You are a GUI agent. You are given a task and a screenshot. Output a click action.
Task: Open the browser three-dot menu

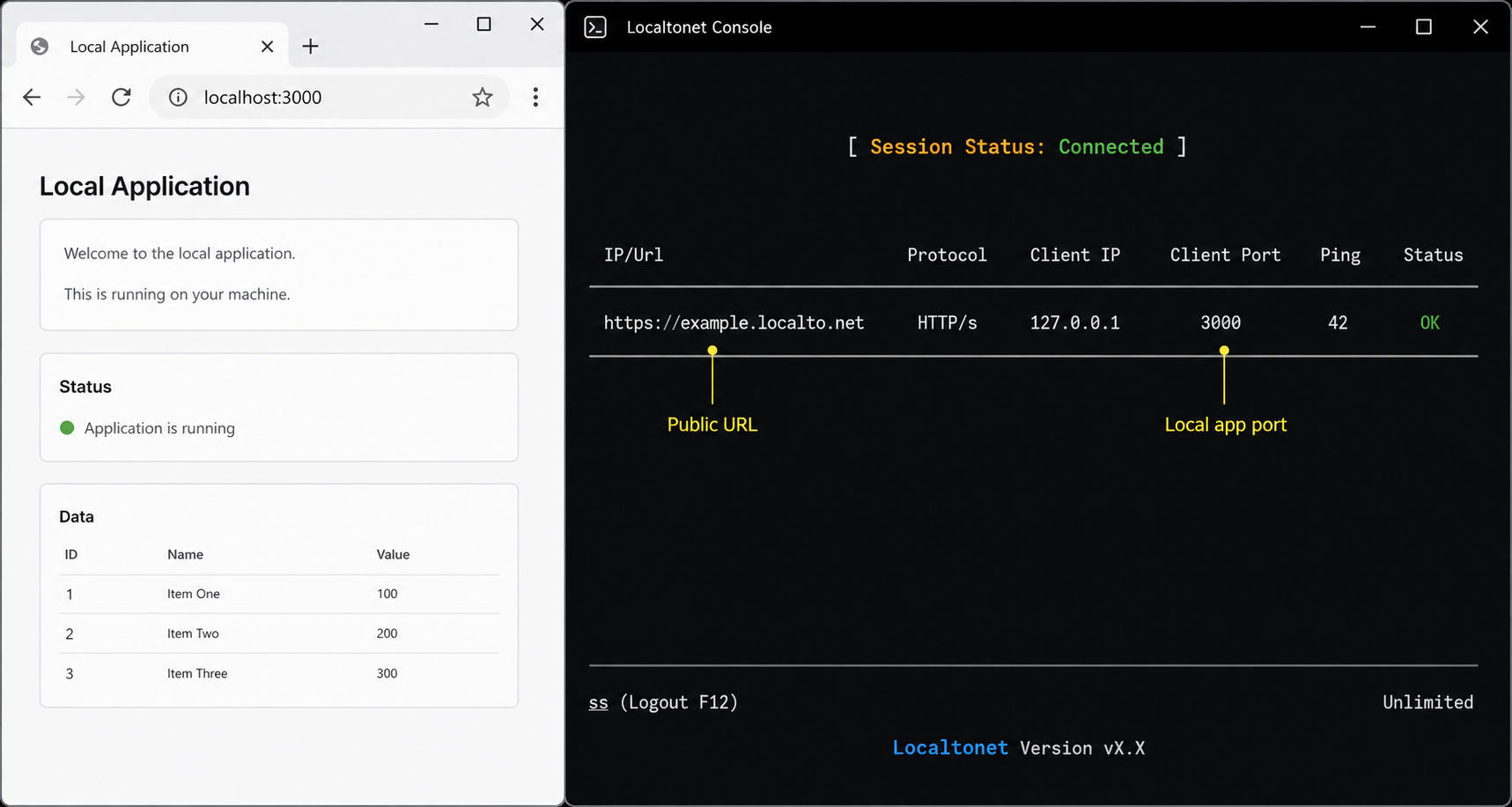click(535, 97)
